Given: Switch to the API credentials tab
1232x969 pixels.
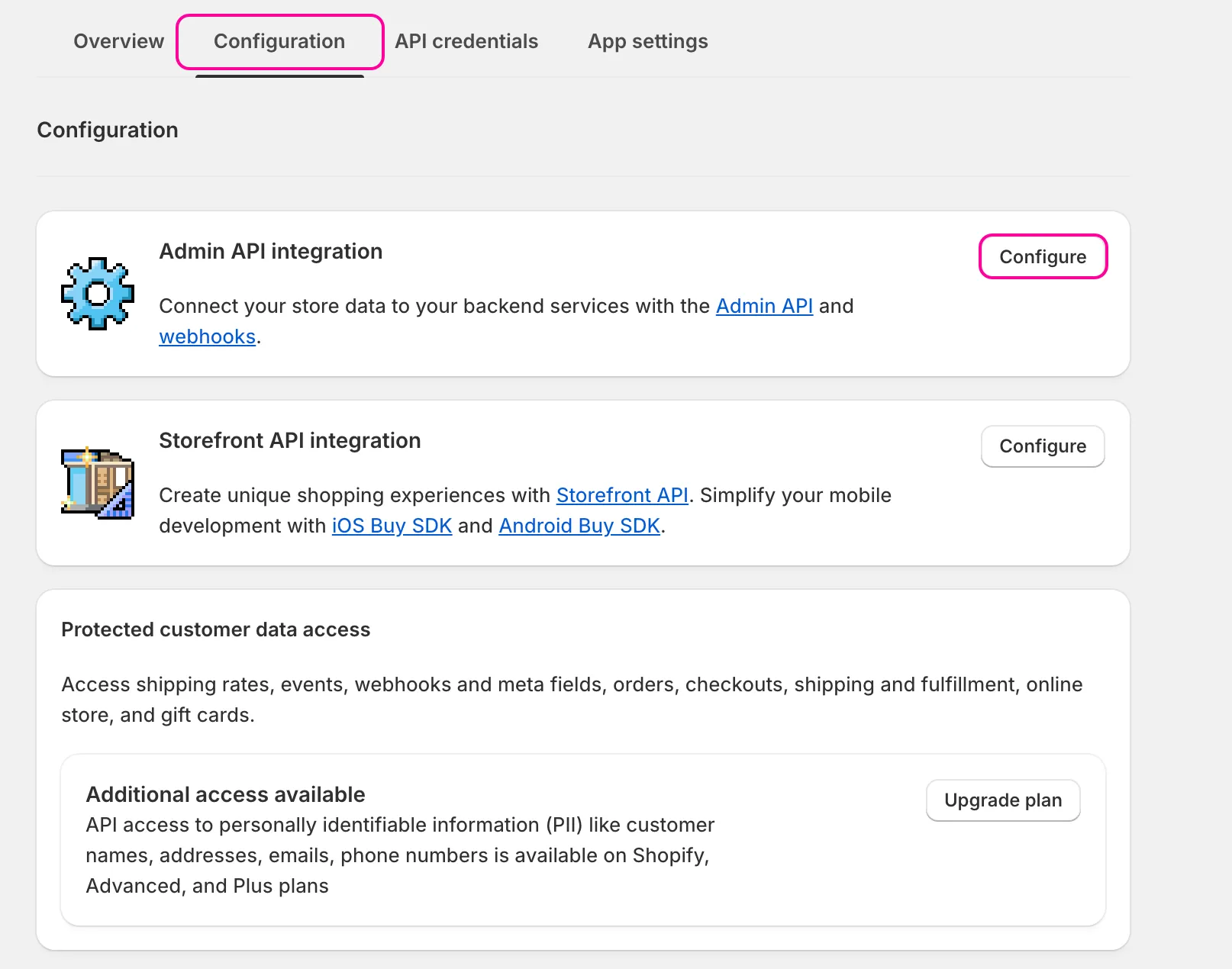Looking at the screenshot, I should pyautogui.click(x=466, y=41).
